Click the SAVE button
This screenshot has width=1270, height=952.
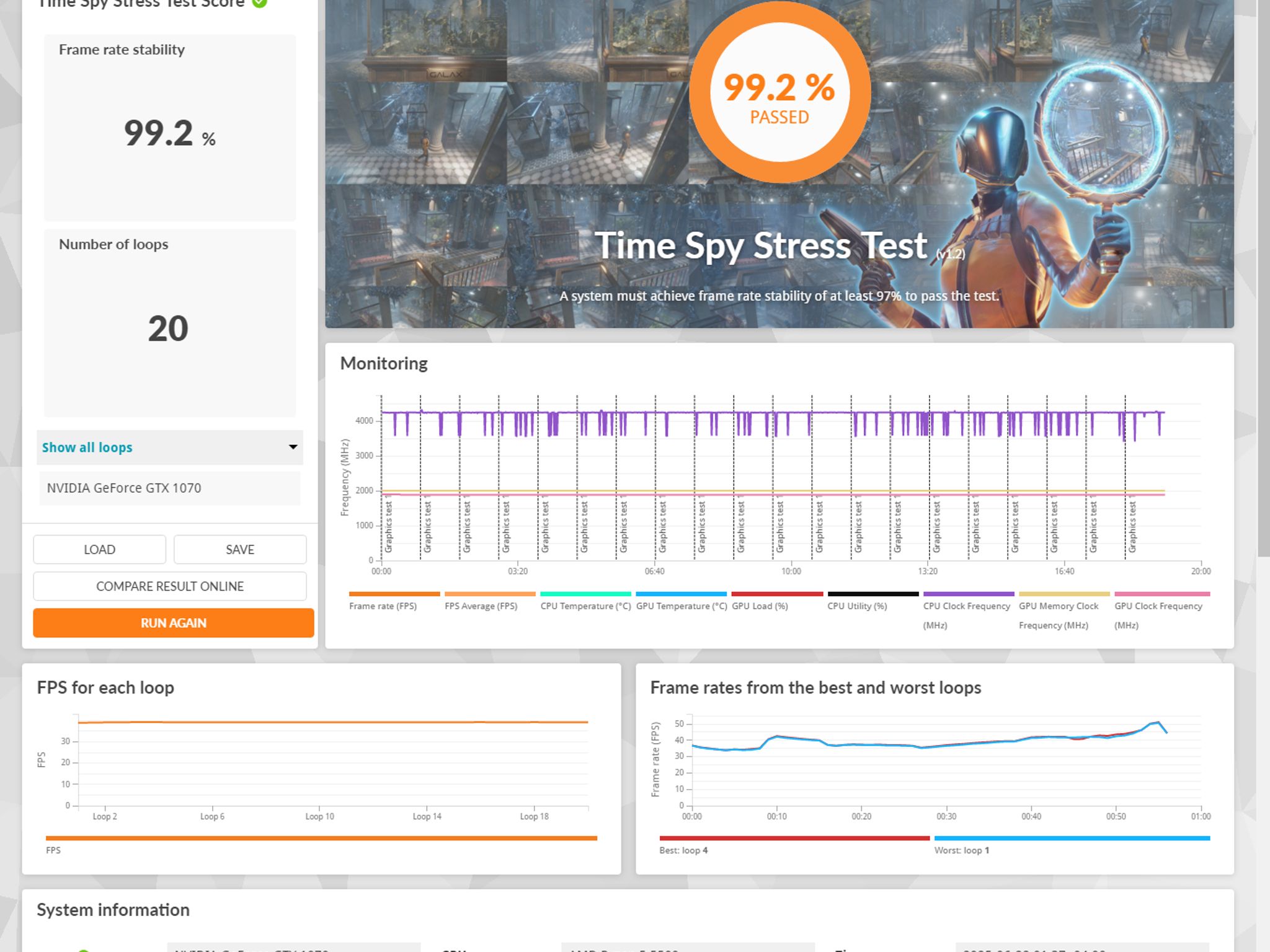(x=240, y=549)
